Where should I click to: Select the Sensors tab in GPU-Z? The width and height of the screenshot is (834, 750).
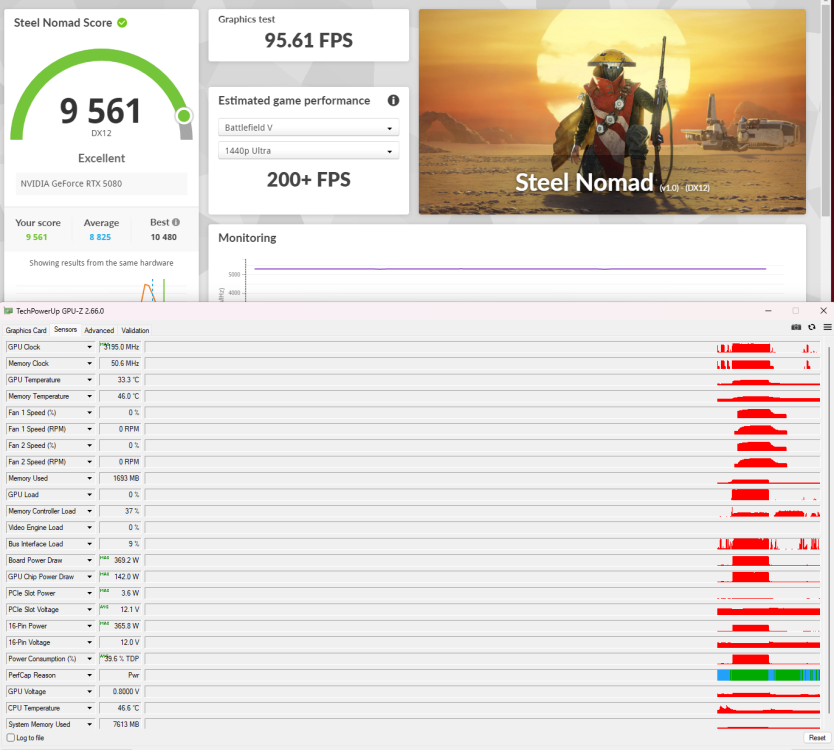click(x=65, y=330)
